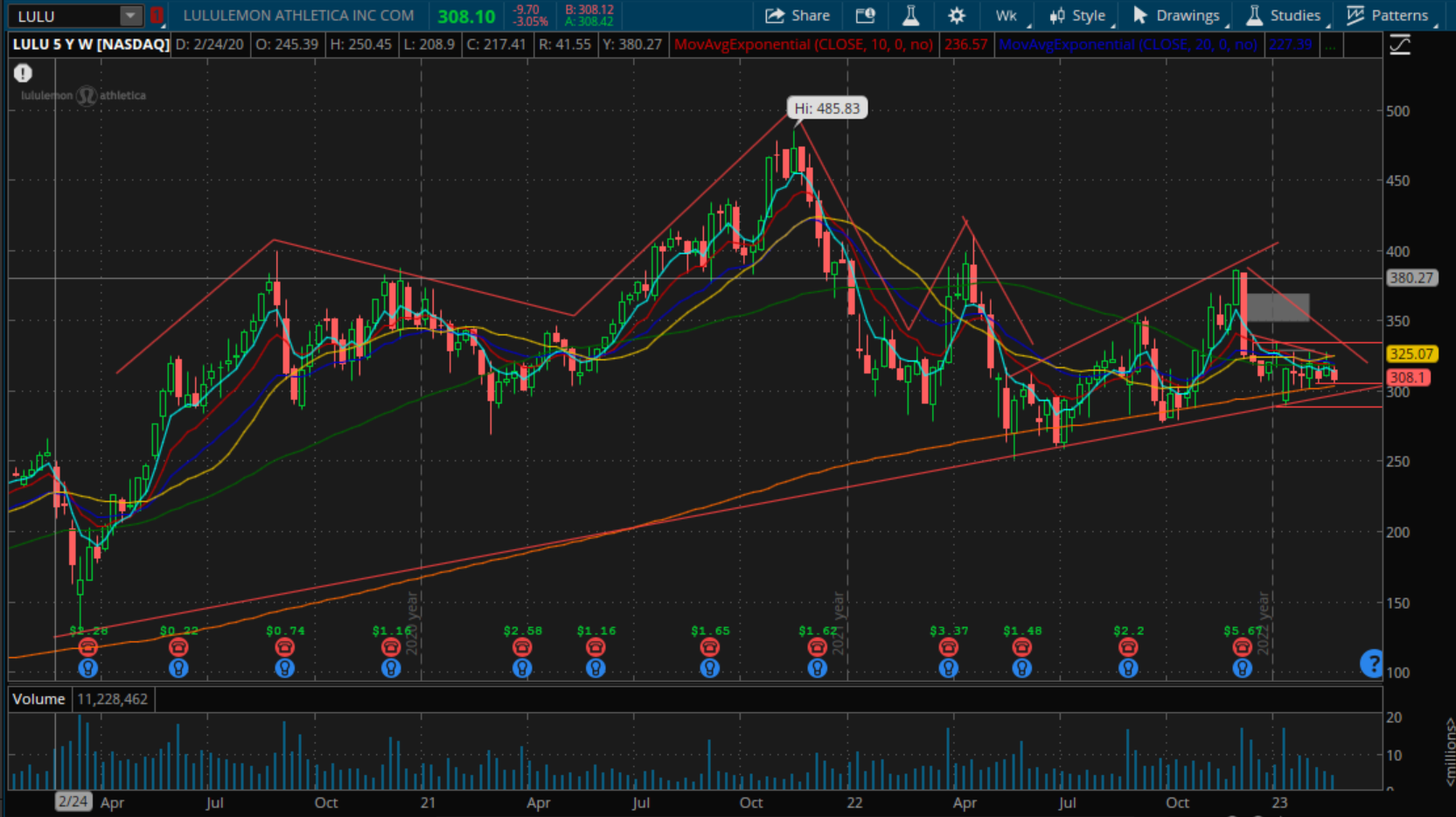Click the O: 245.39 open value

(287, 45)
